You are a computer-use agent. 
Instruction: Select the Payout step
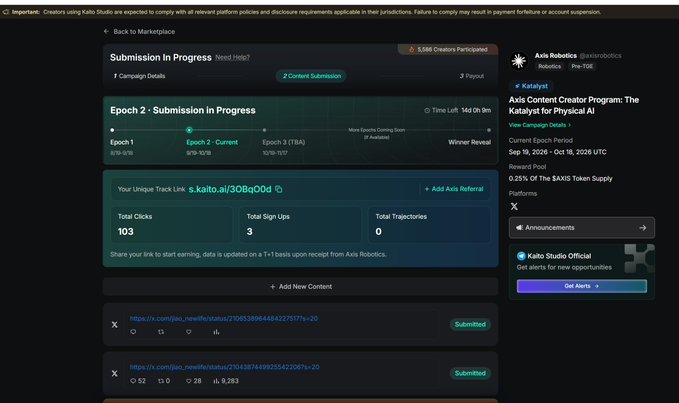tap(472, 76)
